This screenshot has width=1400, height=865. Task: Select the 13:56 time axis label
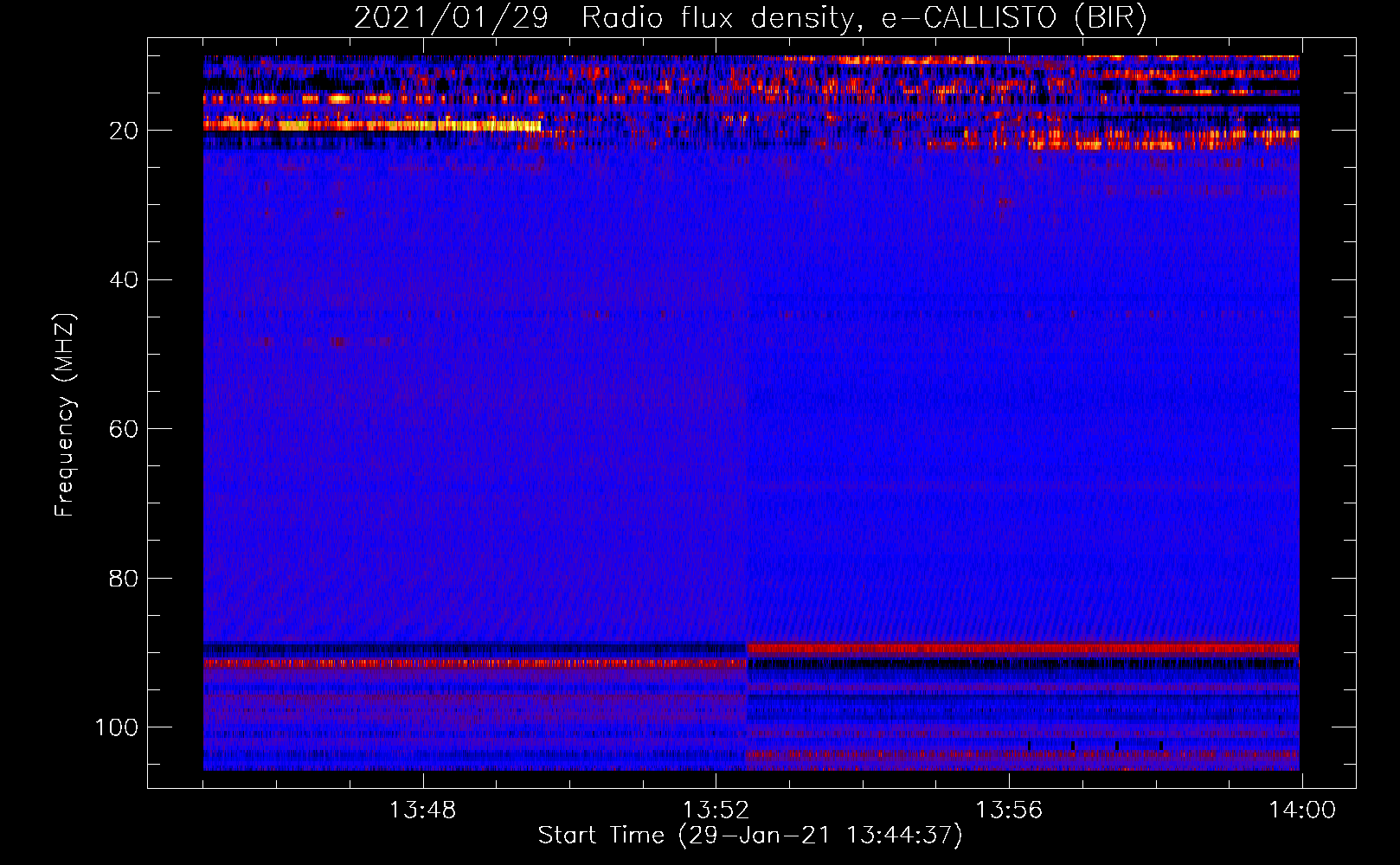(1009, 811)
